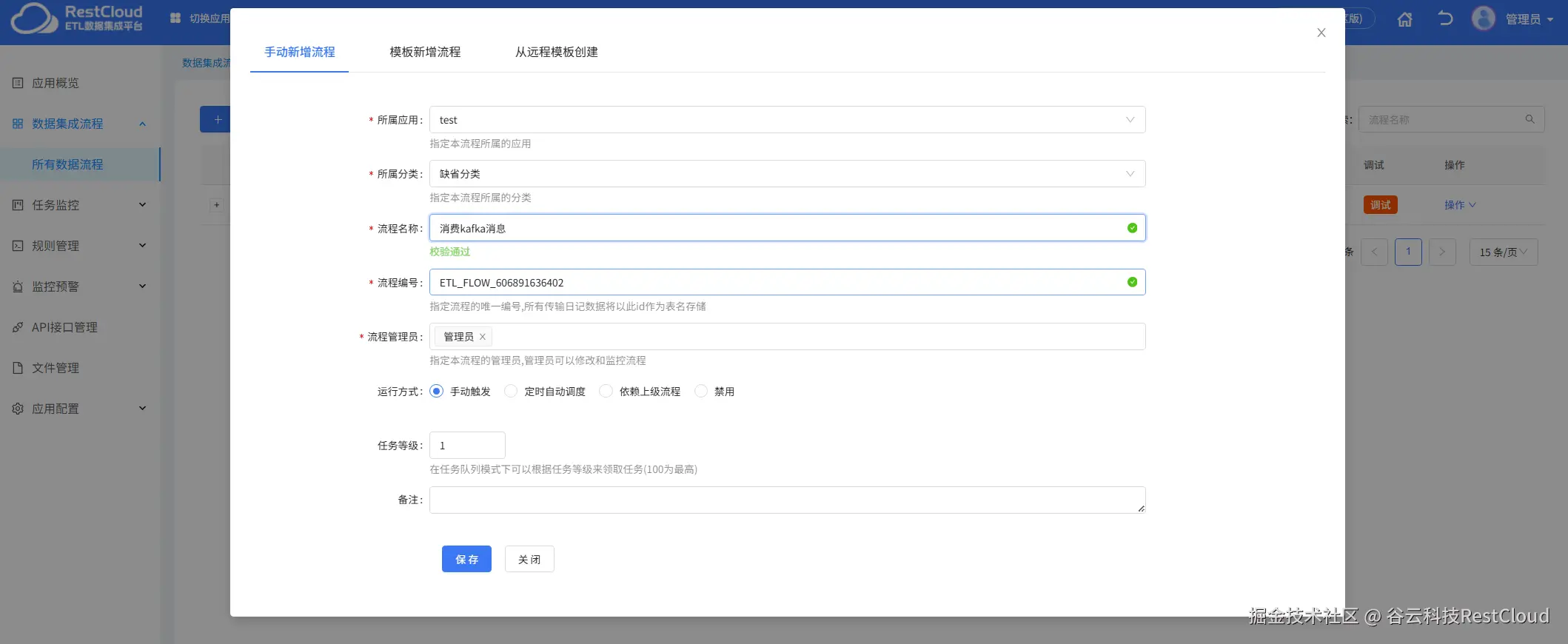Focus the 流程名称 input field

pos(788,228)
